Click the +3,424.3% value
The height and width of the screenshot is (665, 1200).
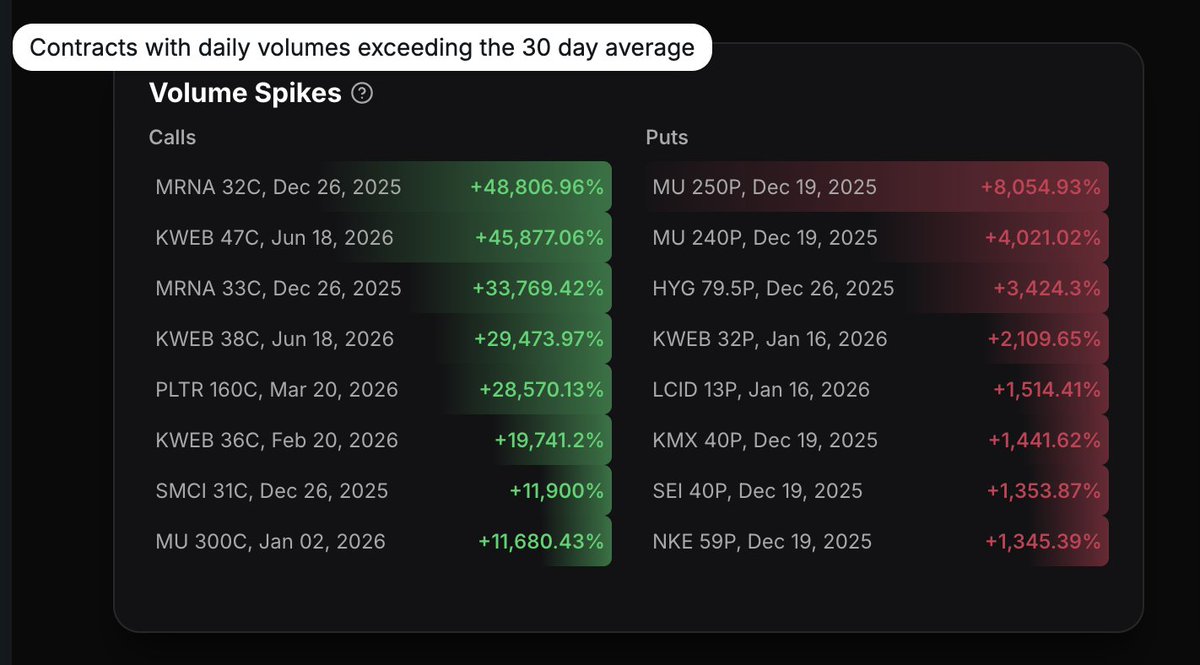(x=1047, y=288)
